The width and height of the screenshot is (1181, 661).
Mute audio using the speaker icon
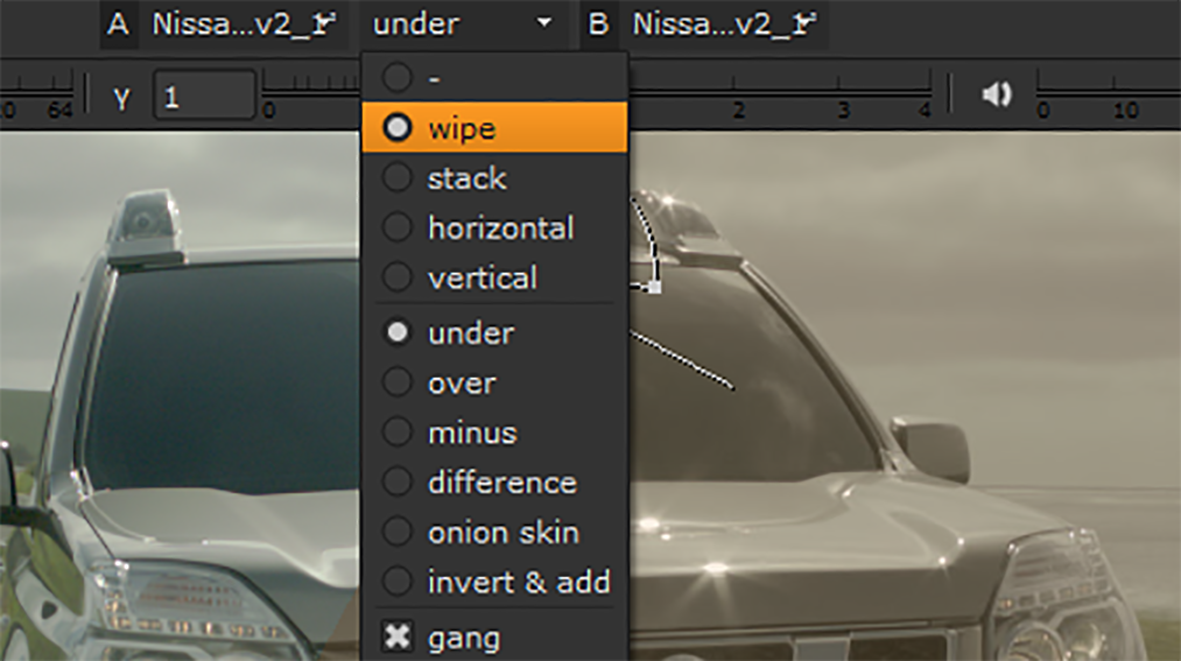(996, 92)
